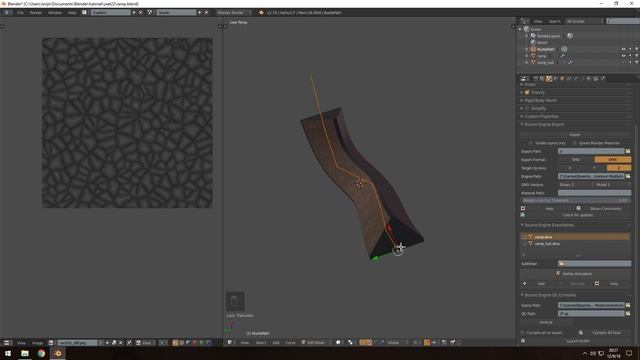
Task: Select ramp.dmx in exportables list
Action: tap(575, 237)
